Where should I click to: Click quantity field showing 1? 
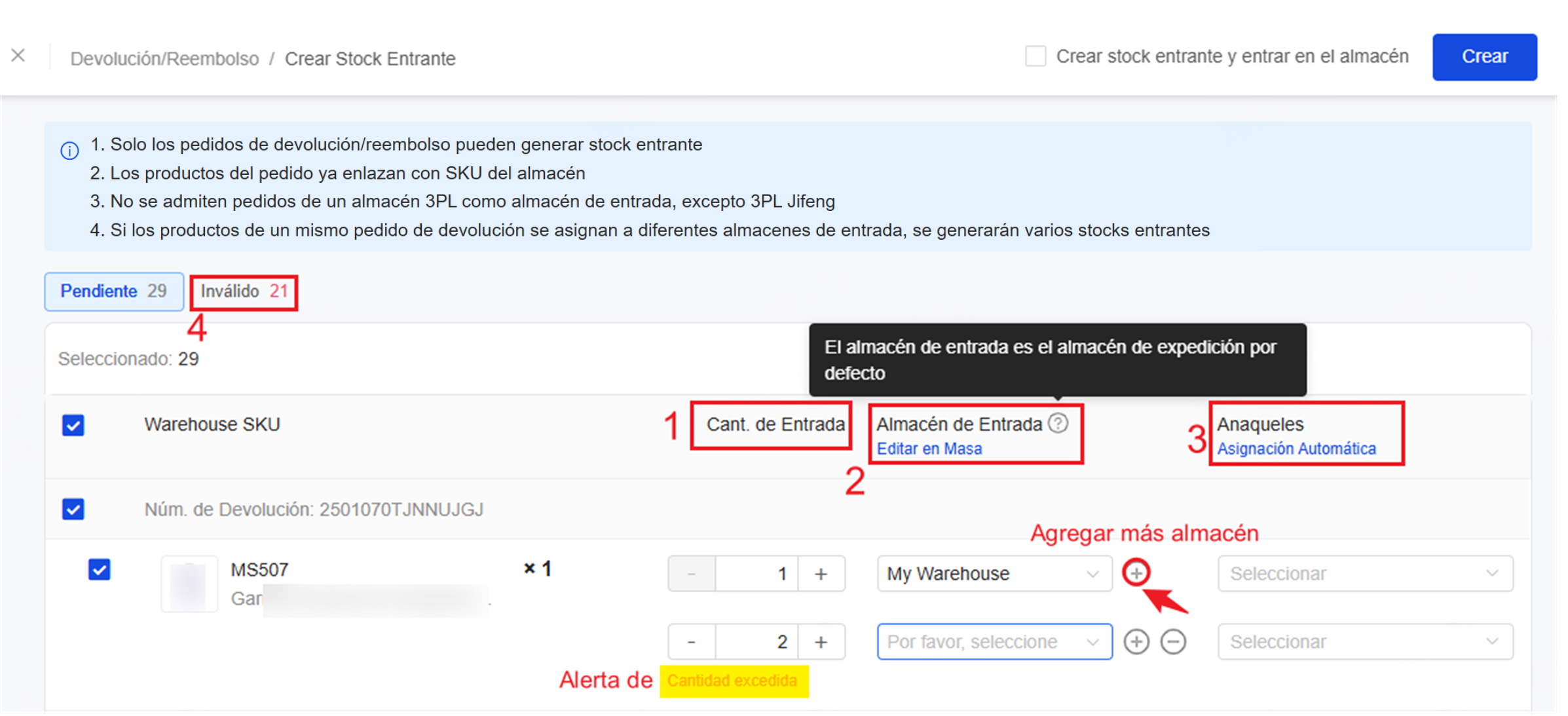(x=756, y=574)
